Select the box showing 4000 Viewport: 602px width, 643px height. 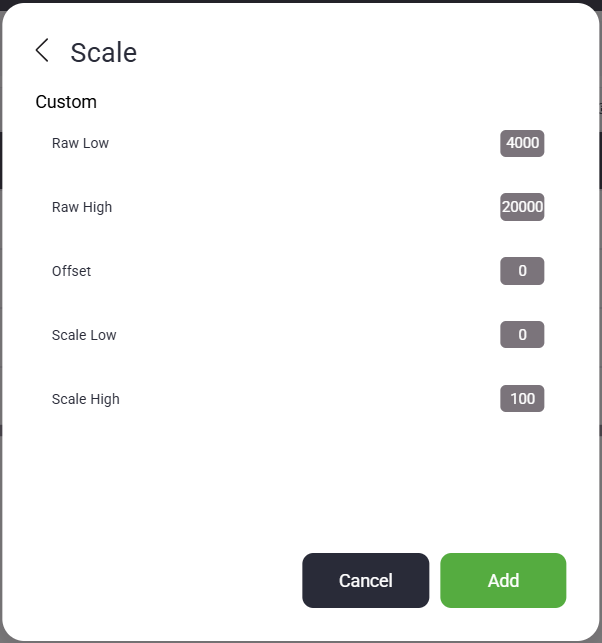click(x=522, y=143)
